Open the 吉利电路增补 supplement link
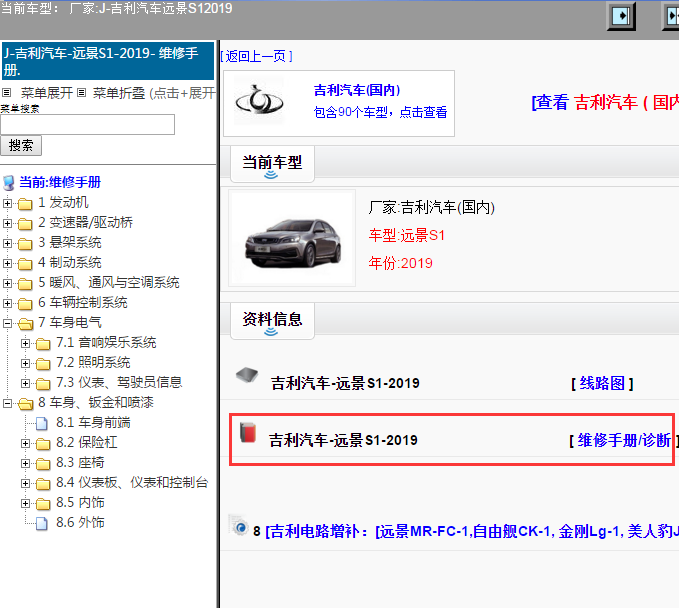This screenshot has width=679, height=608. pos(472,531)
